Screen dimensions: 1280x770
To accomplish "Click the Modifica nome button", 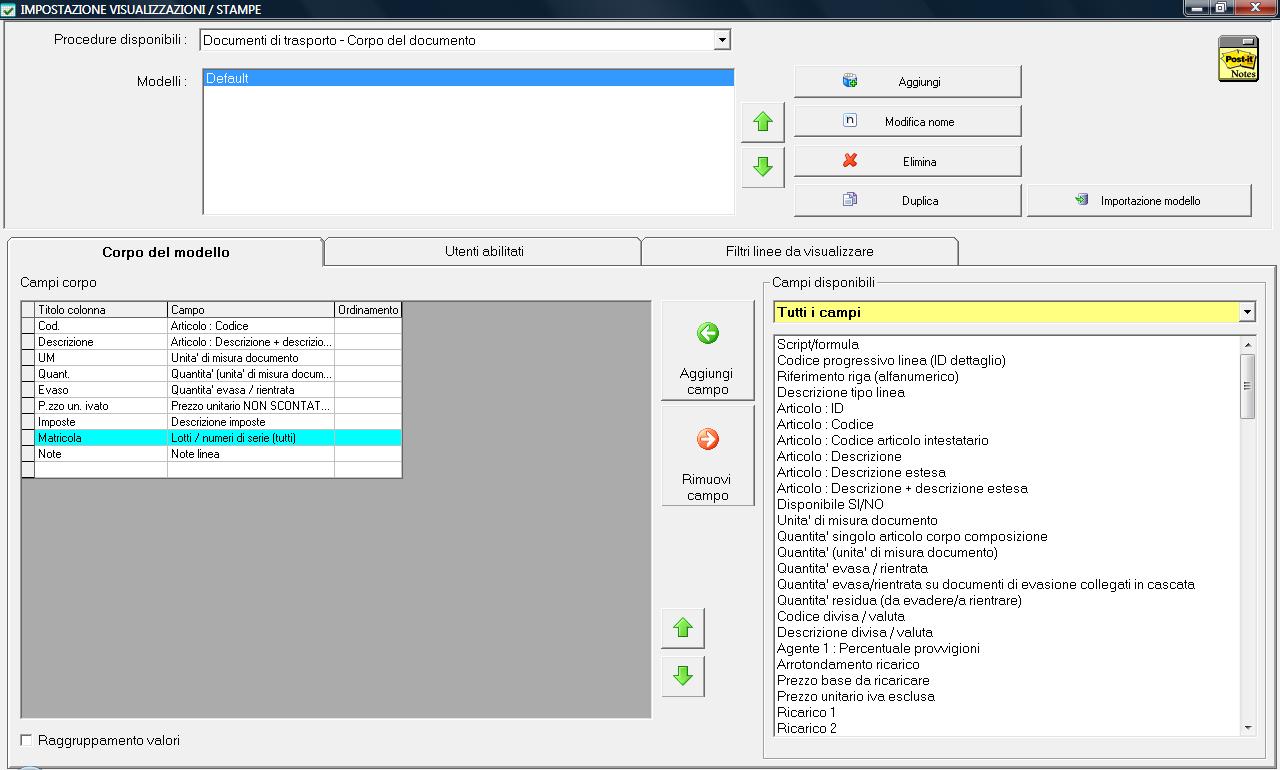I will tap(908, 121).
